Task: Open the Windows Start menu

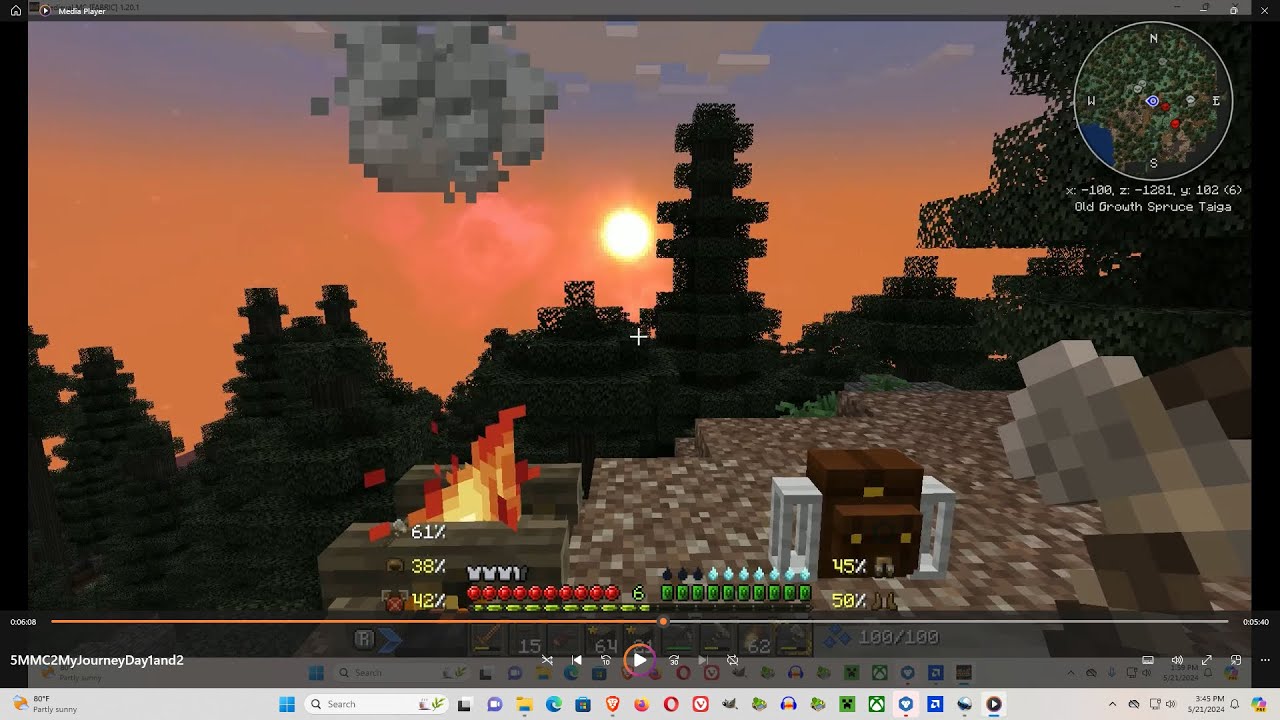Action: 287,704
